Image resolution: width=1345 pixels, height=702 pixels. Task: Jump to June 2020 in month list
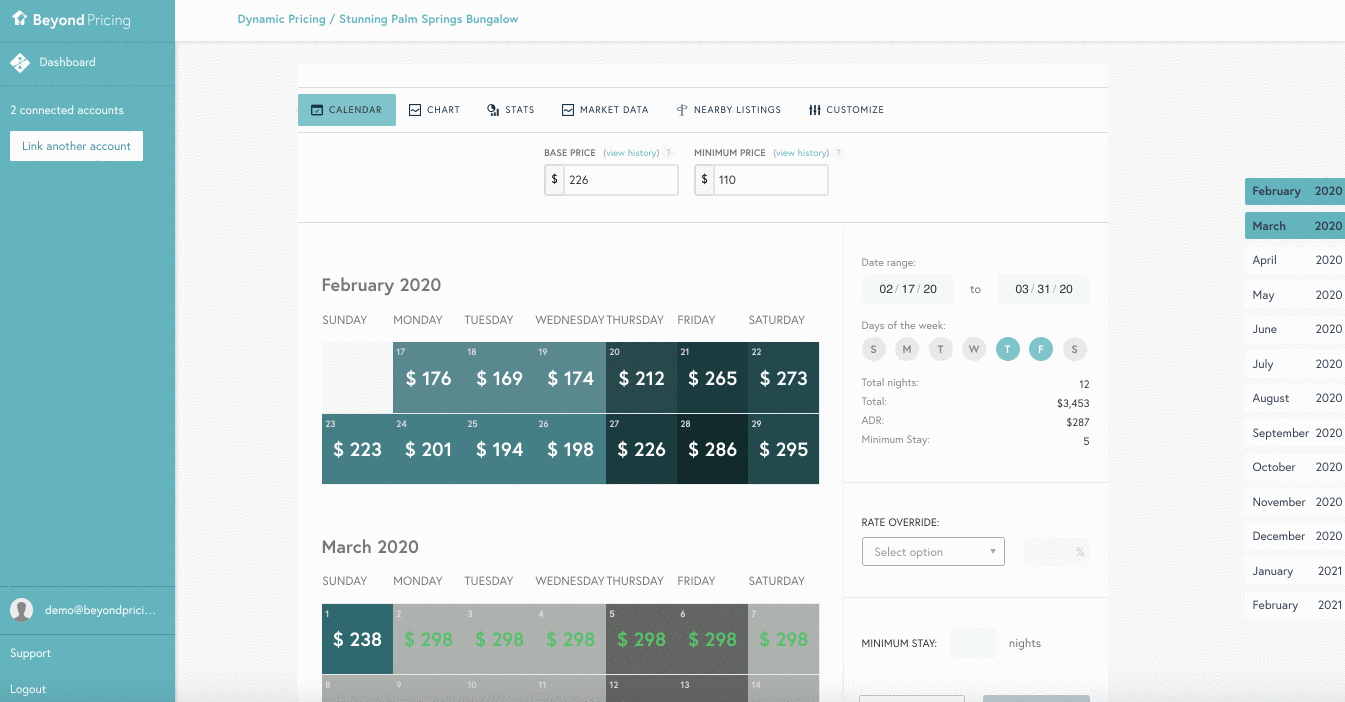[x=1295, y=329]
